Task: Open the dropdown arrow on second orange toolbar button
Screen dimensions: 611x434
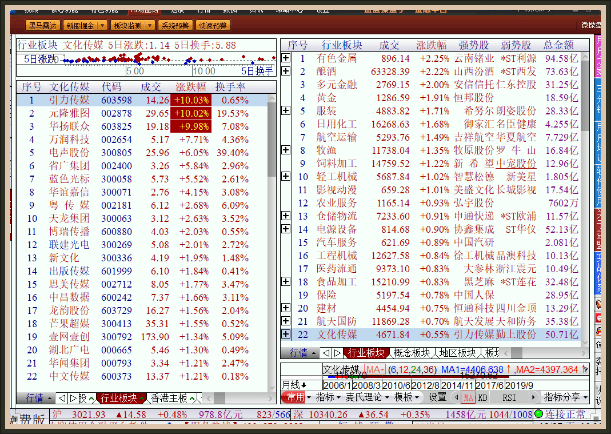Action: pyautogui.click(x=102, y=25)
